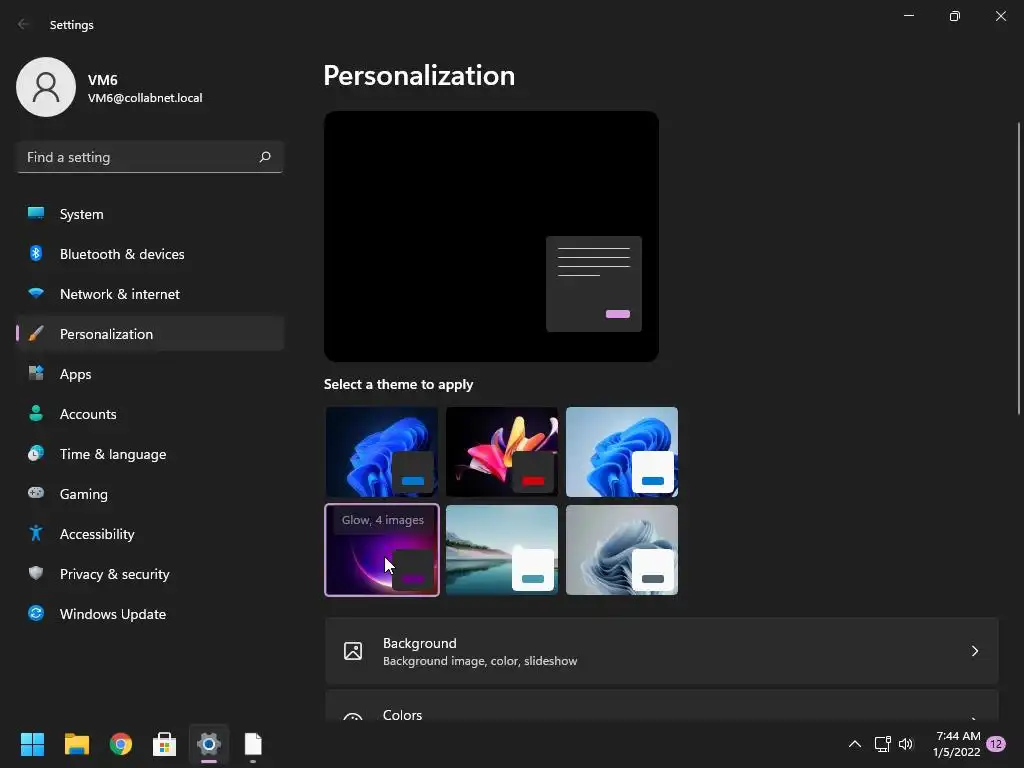1024x768 pixels.
Task: Click the Background picture icon
Action: click(x=353, y=650)
